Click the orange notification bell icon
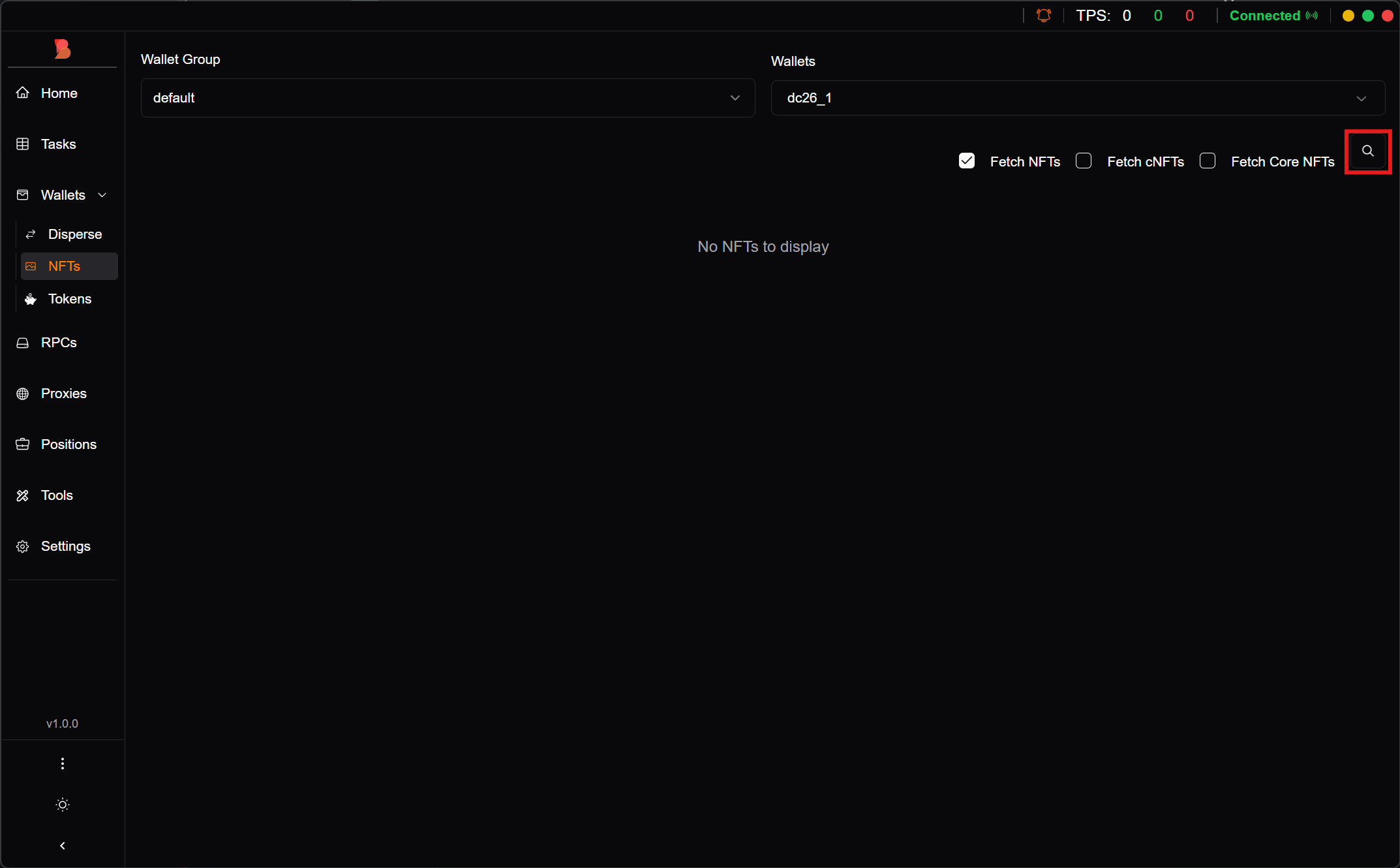The width and height of the screenshot is (1400, 868). (x=1043, y=16)
